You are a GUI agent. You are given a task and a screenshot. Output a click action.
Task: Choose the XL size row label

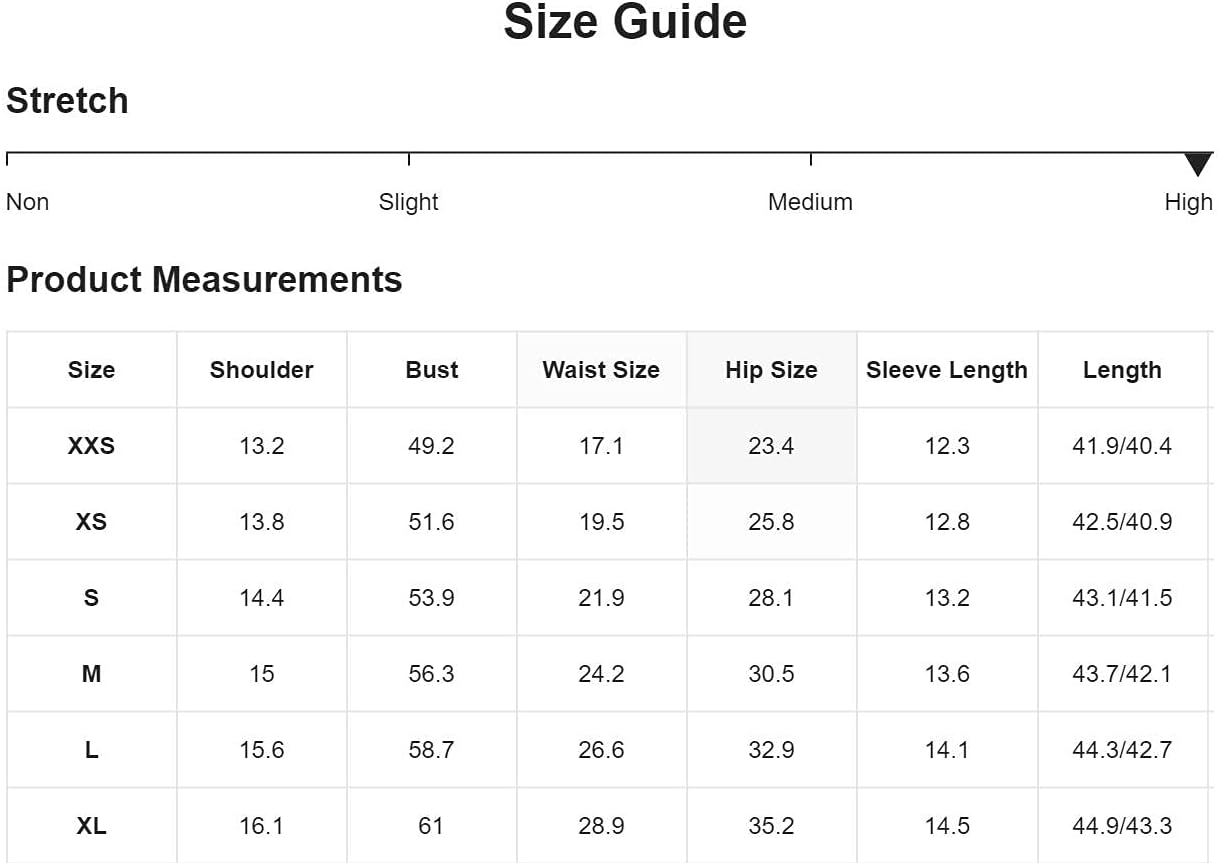91,826
